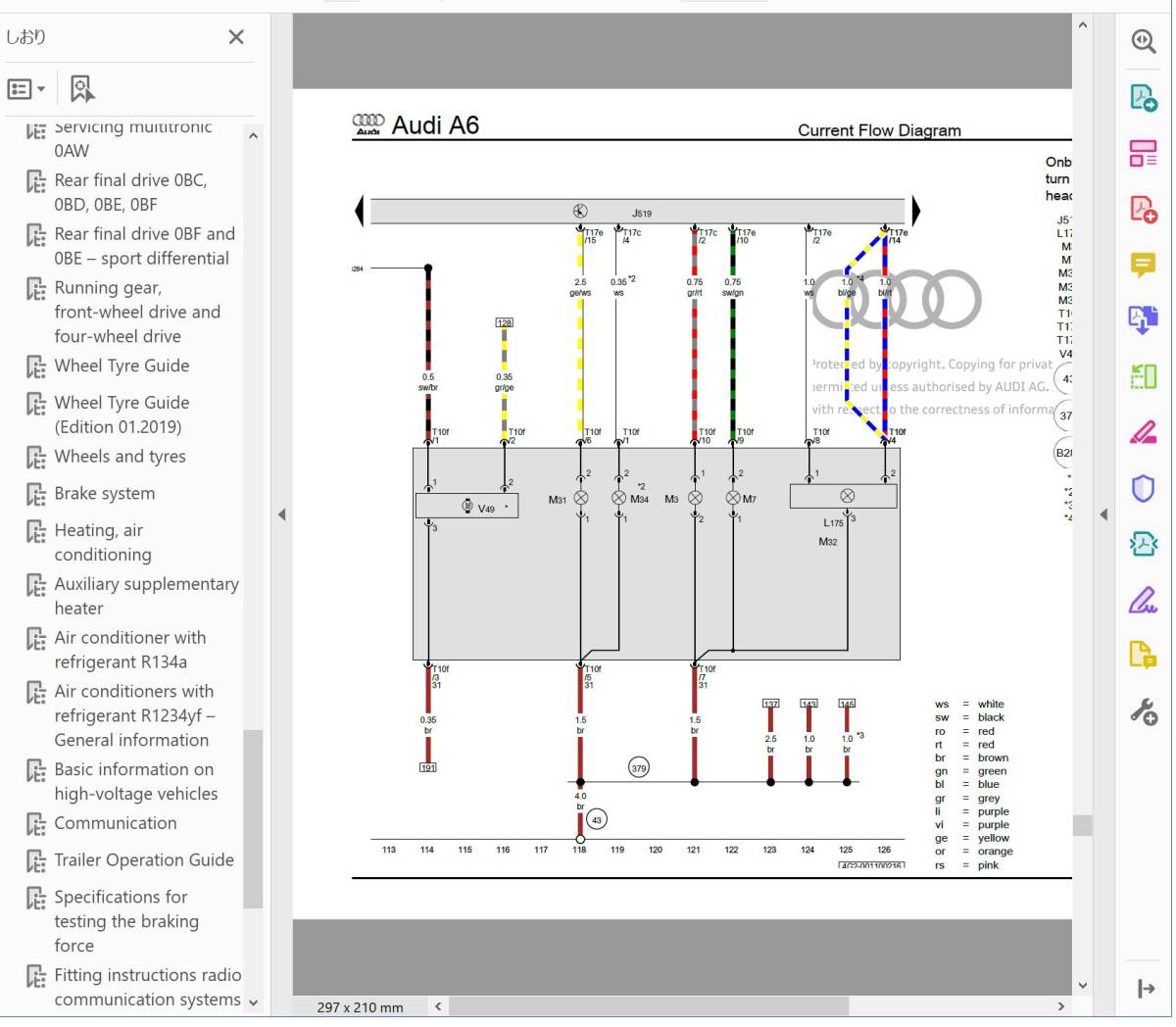Click the 'Current Flow Diagram' heading
Viewport: 1176px width, 1027px height.
879,130
